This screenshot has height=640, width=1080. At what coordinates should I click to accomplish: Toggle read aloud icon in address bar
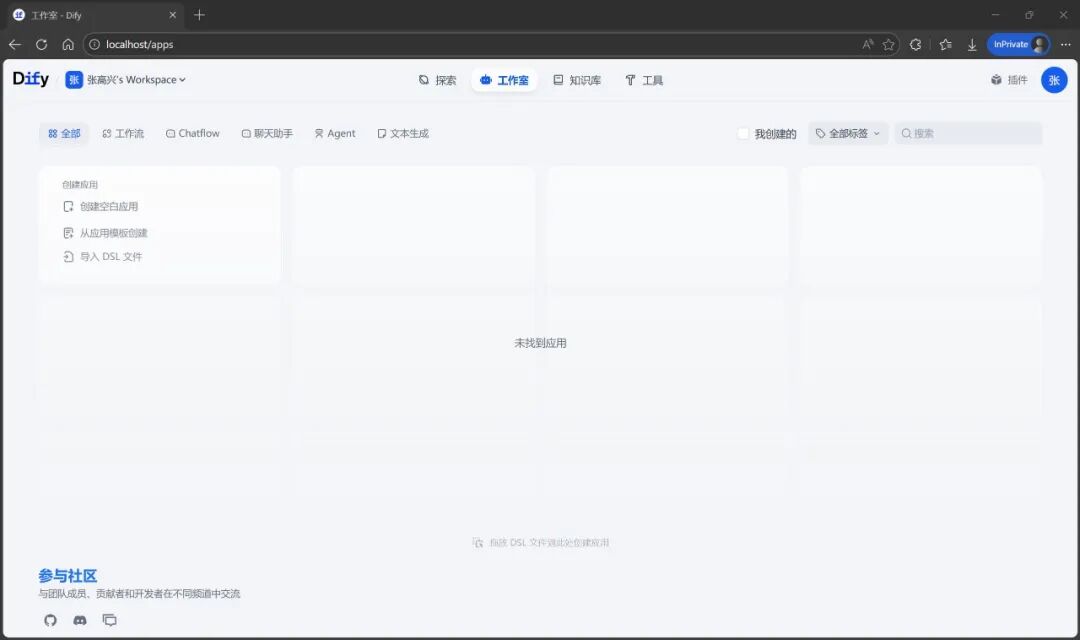tap(868, 45)
